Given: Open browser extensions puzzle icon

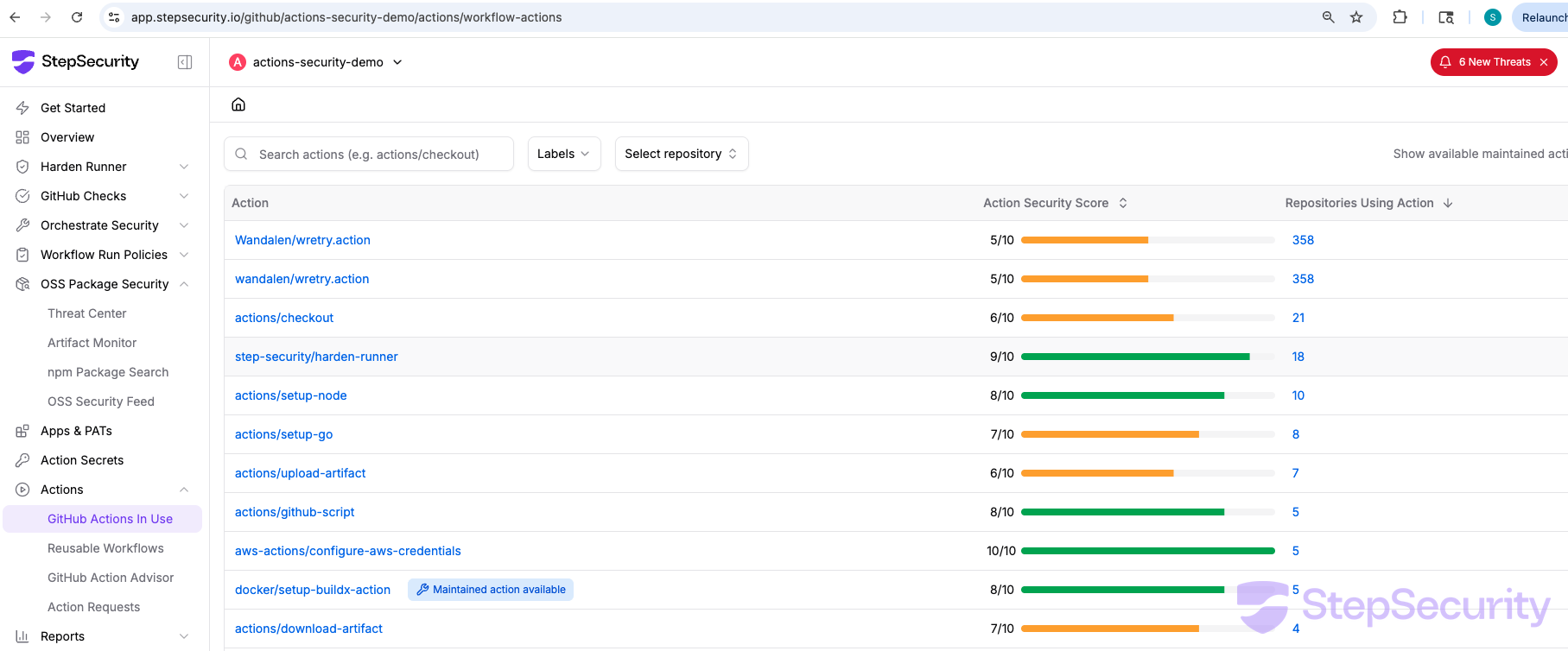Looking at the screenshot, I should pyautogui.click(x=1400, y=17).
